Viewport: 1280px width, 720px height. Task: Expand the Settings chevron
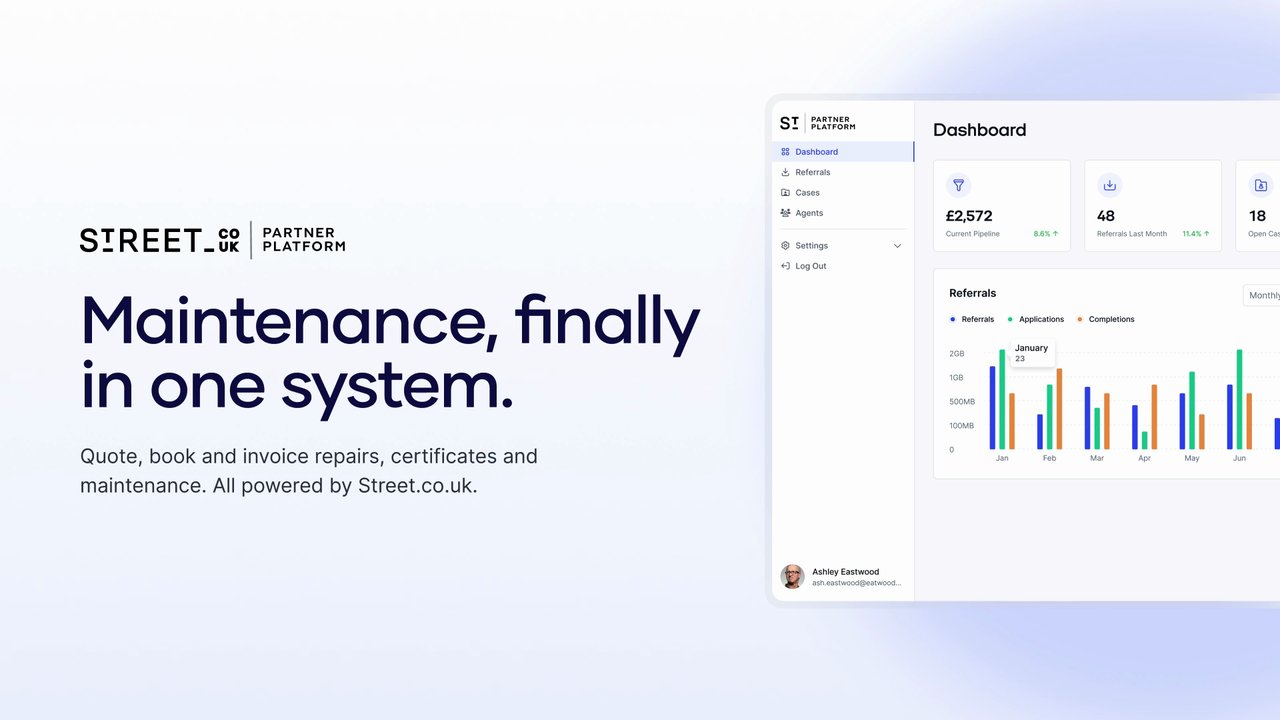click(x=897, y=246)
